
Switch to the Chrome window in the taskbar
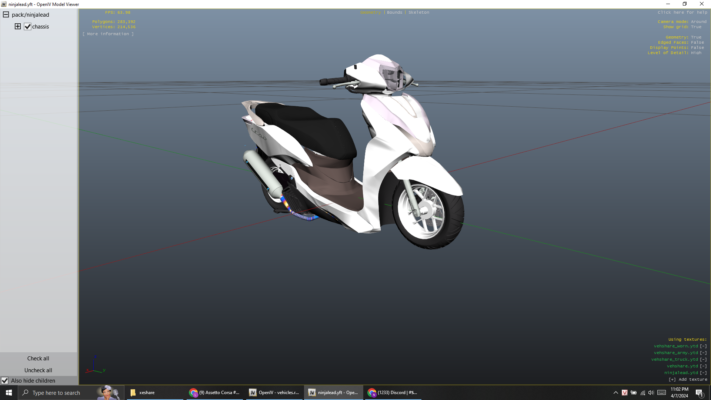coord(214,393)
